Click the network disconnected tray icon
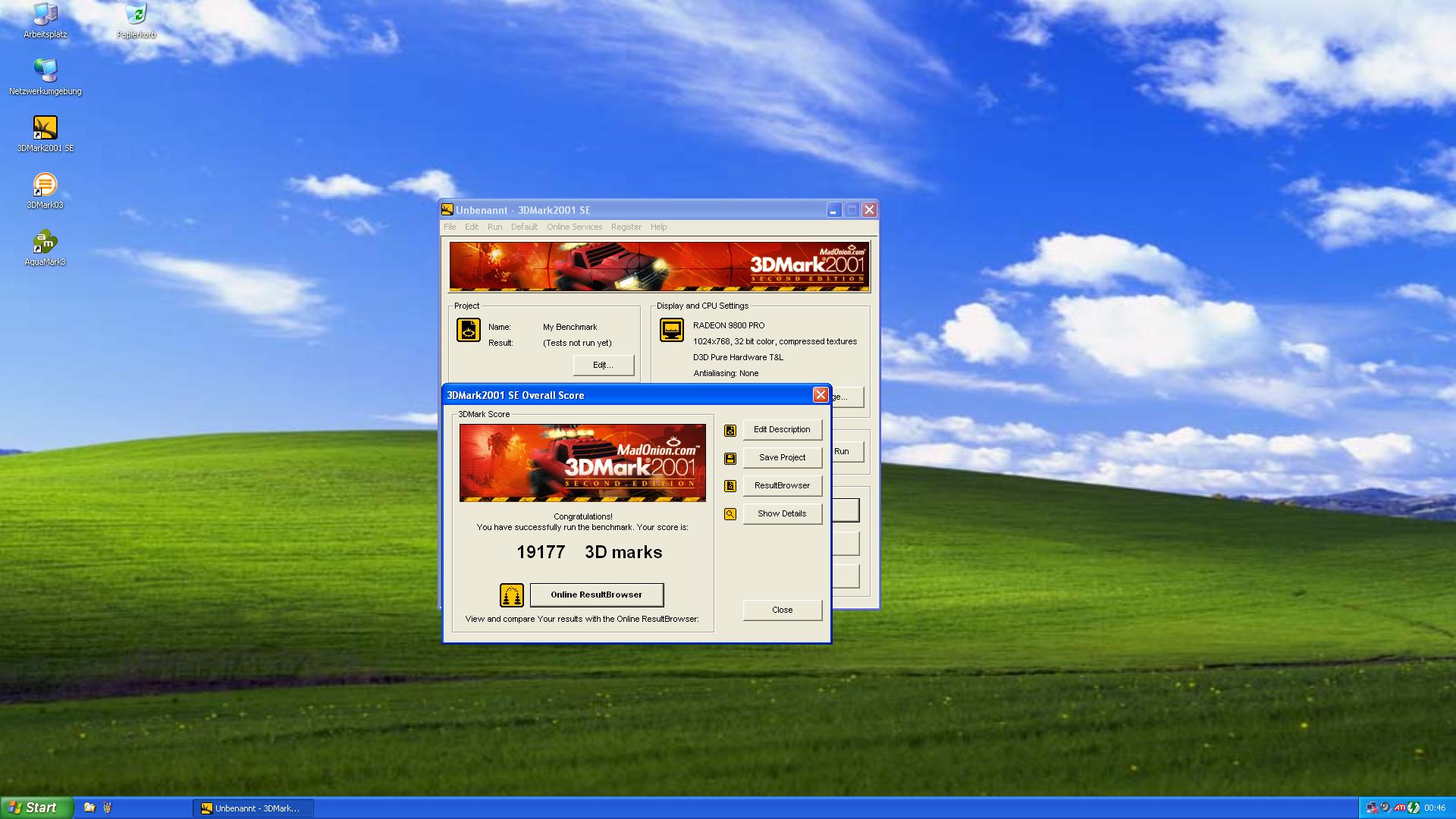This screenshot has height=819, width=1456. click(1372, 808)
